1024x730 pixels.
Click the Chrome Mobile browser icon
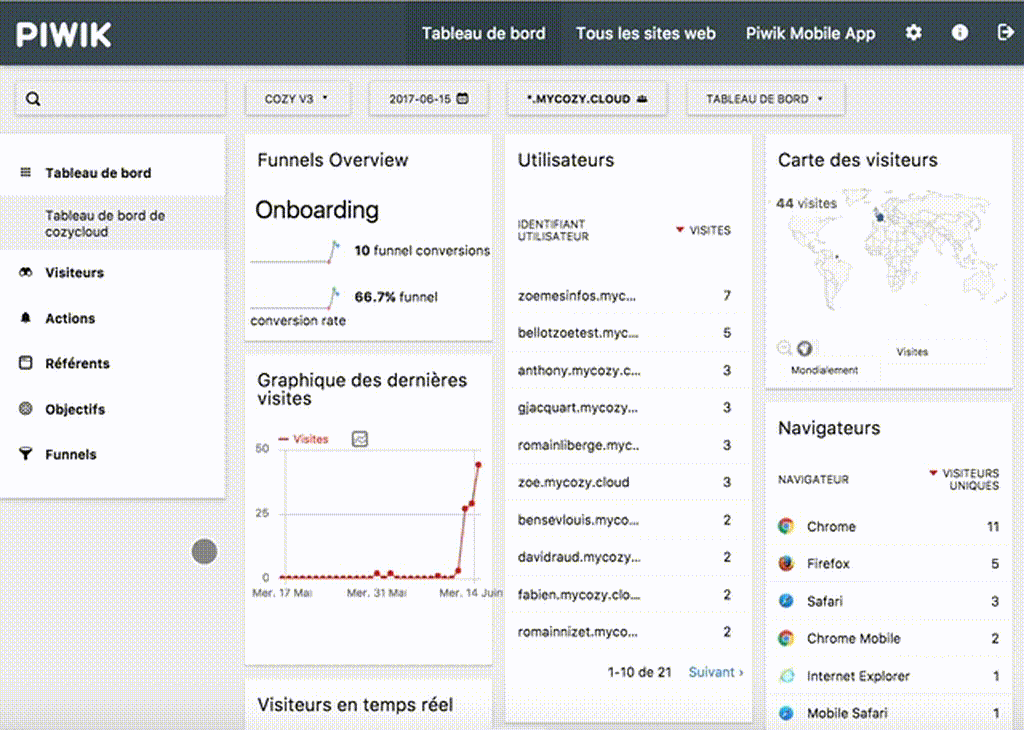click(x=786, y=638)
